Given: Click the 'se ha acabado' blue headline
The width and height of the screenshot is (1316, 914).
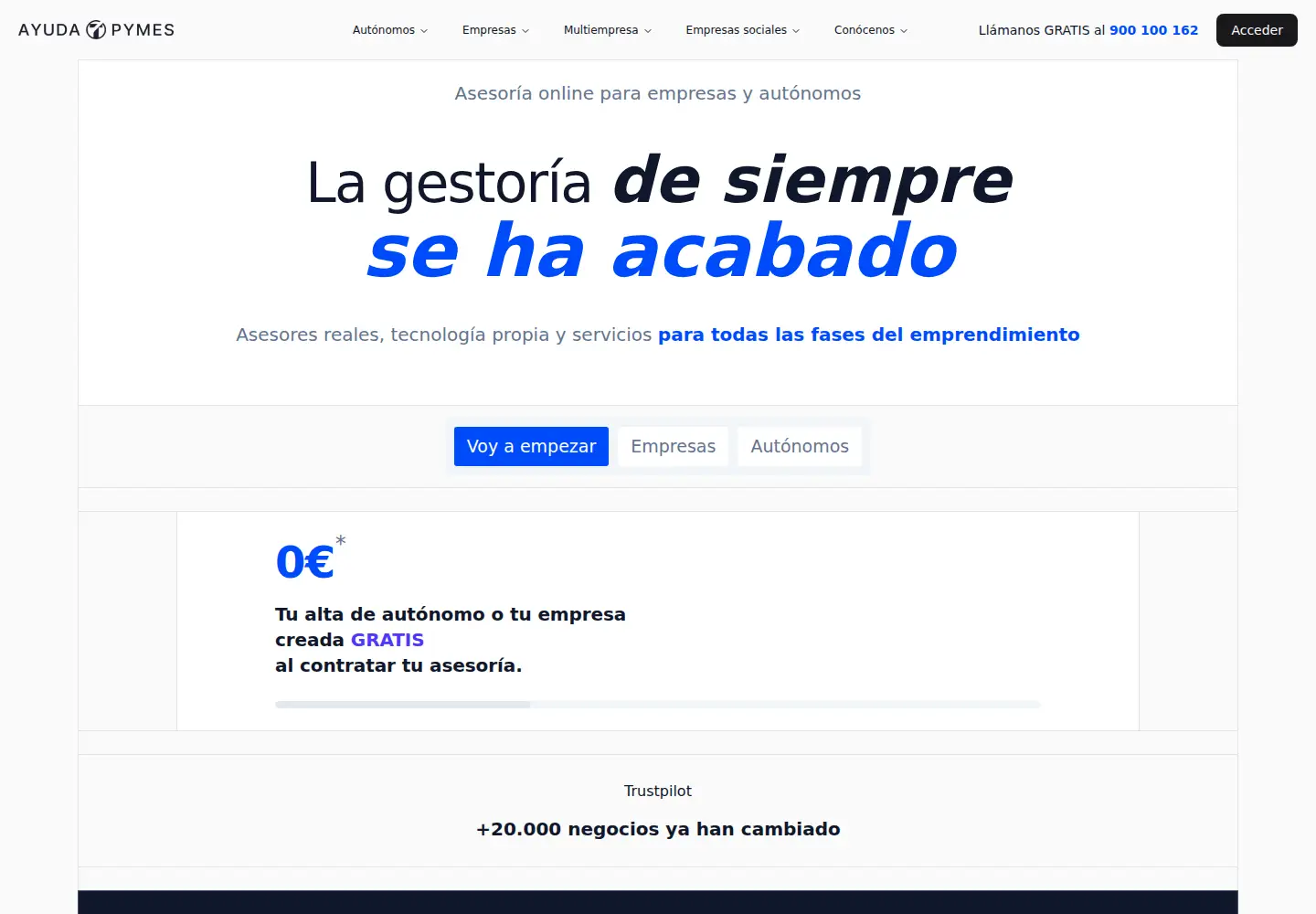Looking at the screenshot, I should pos(662,251).
